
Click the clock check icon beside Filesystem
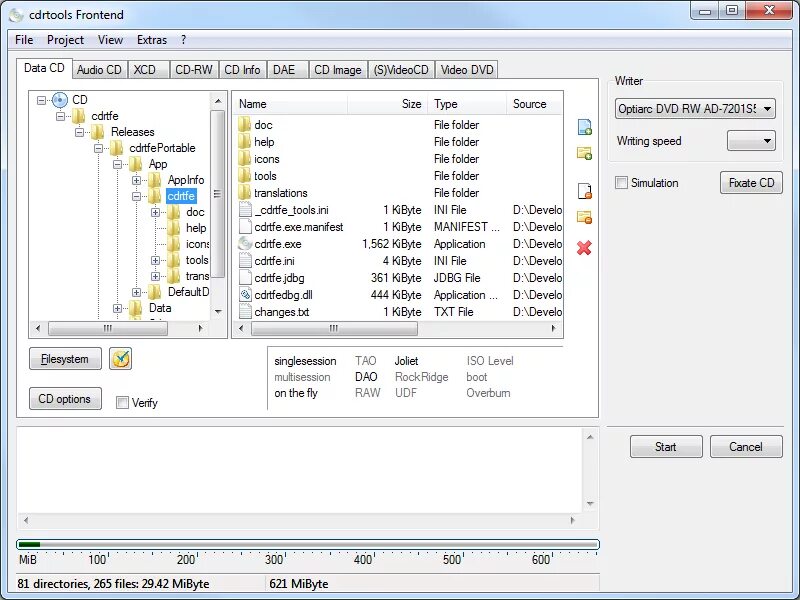120,359
